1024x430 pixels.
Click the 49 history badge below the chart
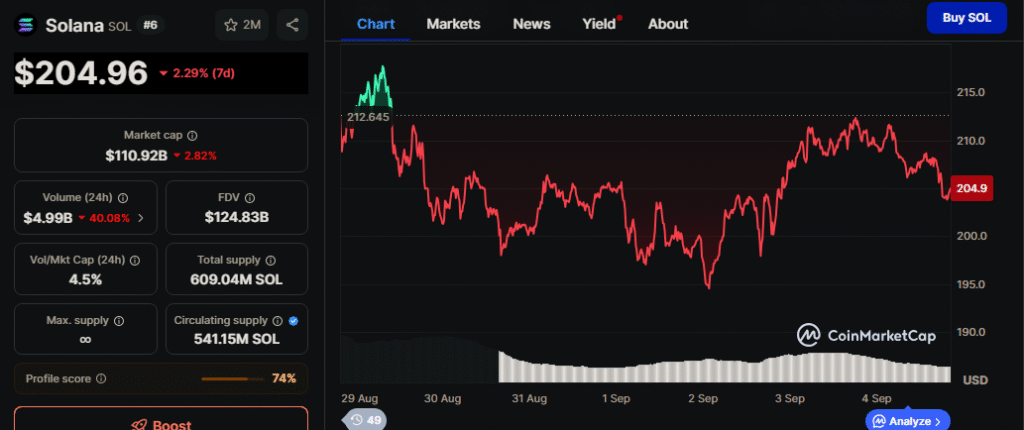pyautogui.click(x=365, y=420)
